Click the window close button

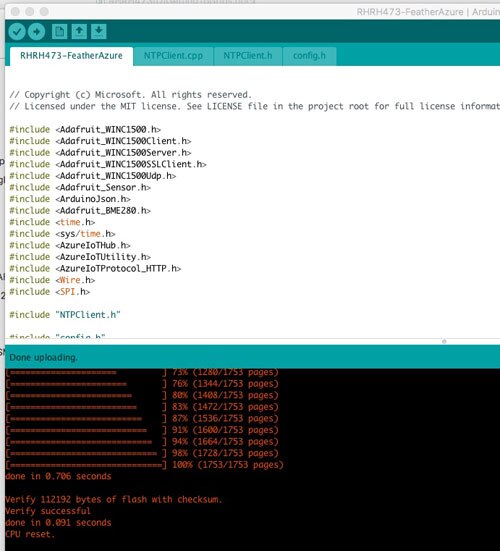pos(15,12)
